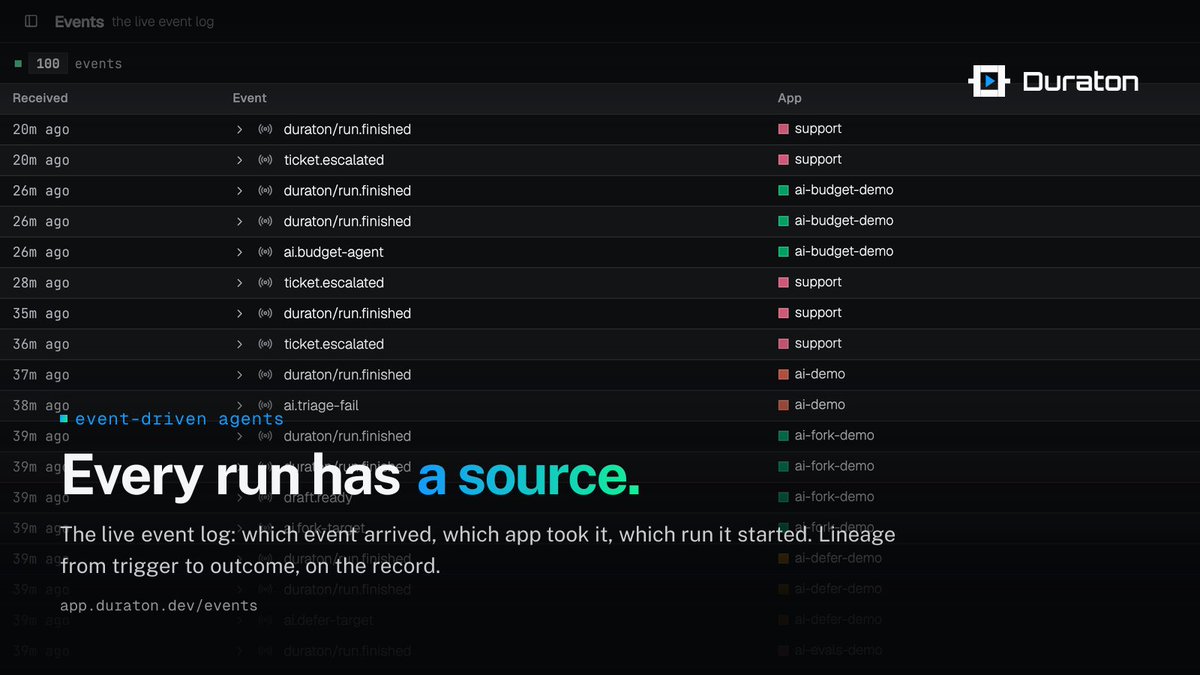Image resolution: width=1200 pixels, height=675 pixels.
Task: Open the ai.triage-fail event name
Action: click(321, 405)
